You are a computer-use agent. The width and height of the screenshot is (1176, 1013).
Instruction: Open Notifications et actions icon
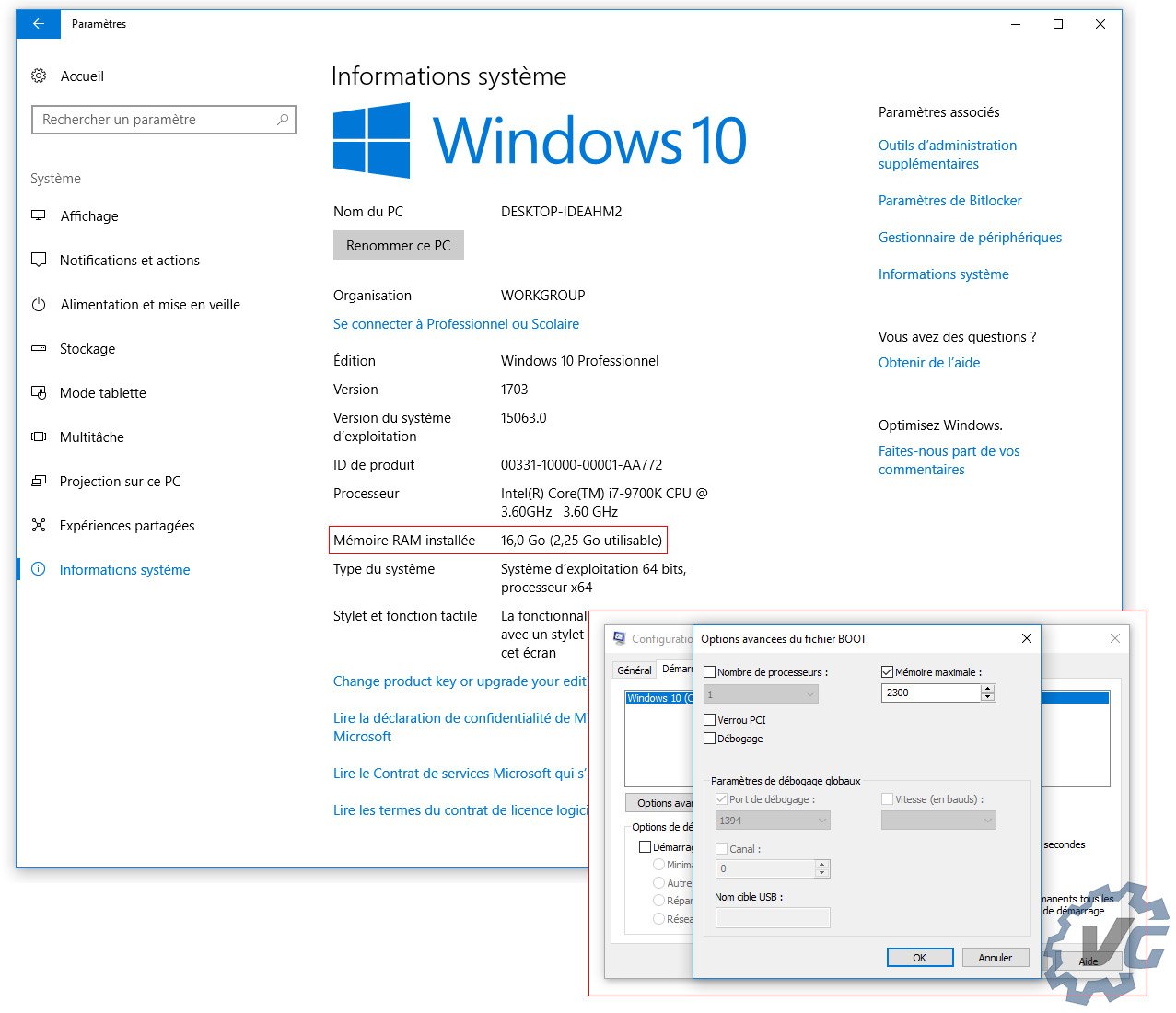pyautogui.click(x=39, y=260)
